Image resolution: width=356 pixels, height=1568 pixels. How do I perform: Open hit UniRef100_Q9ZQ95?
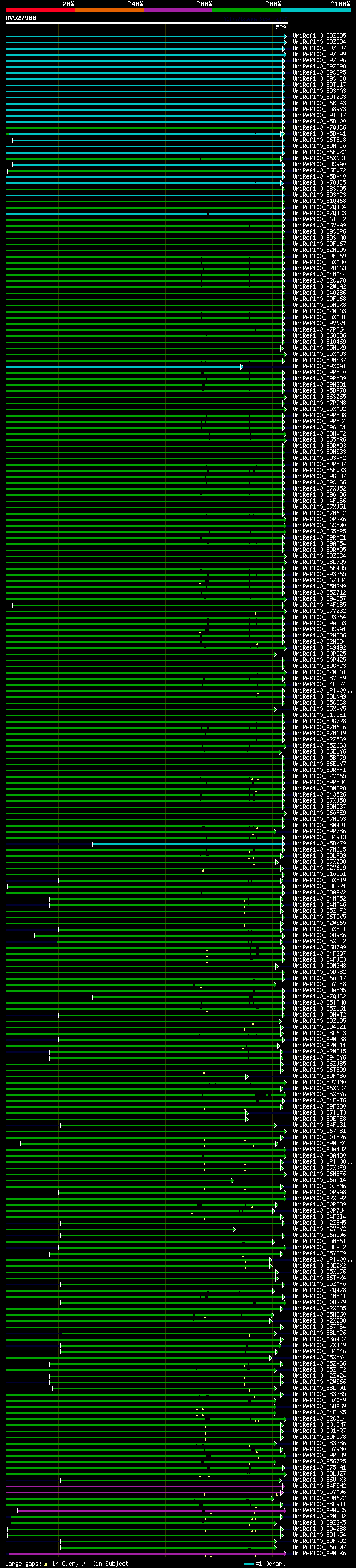pos(319,37)
